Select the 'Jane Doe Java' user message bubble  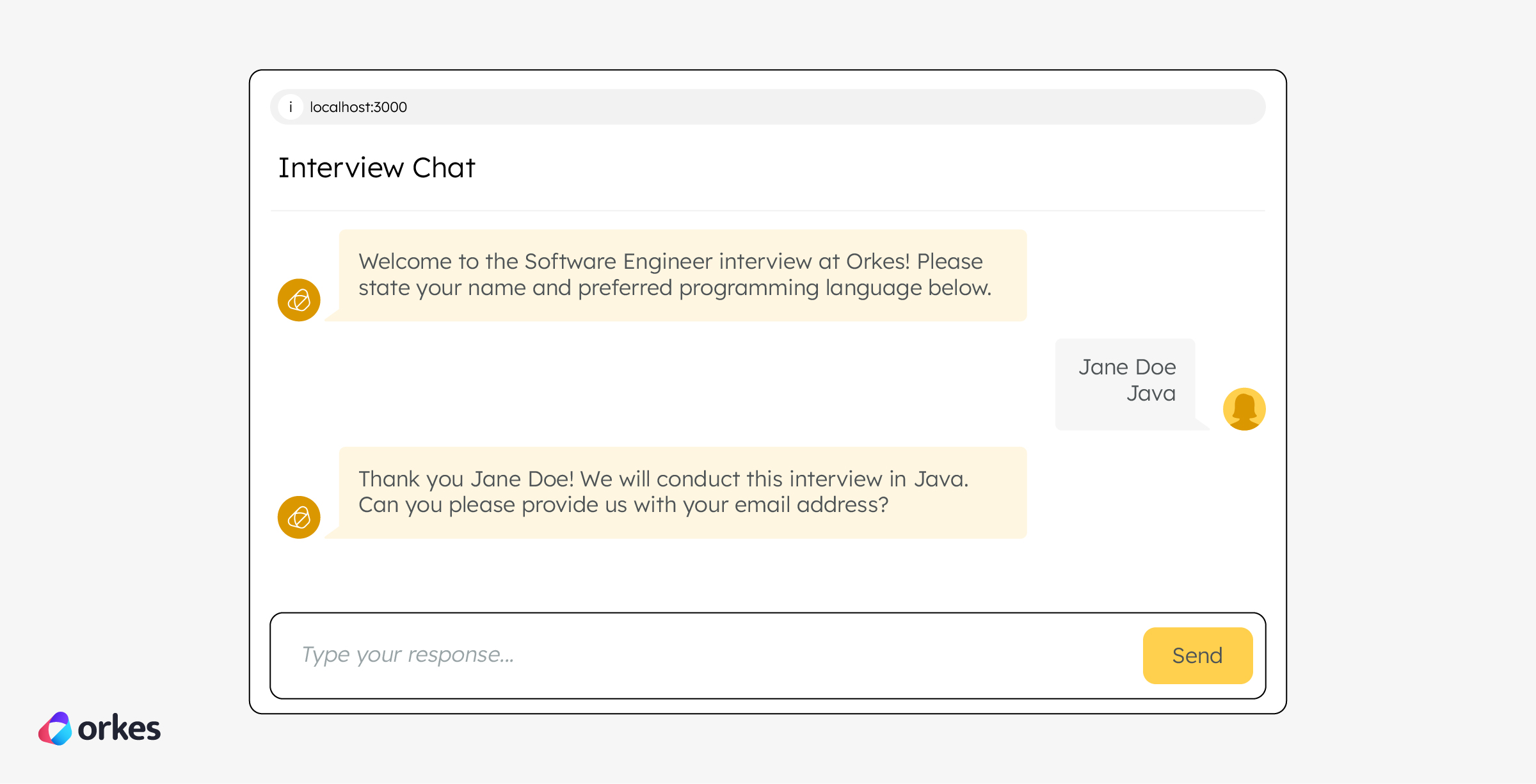[x=1125, y=382]
